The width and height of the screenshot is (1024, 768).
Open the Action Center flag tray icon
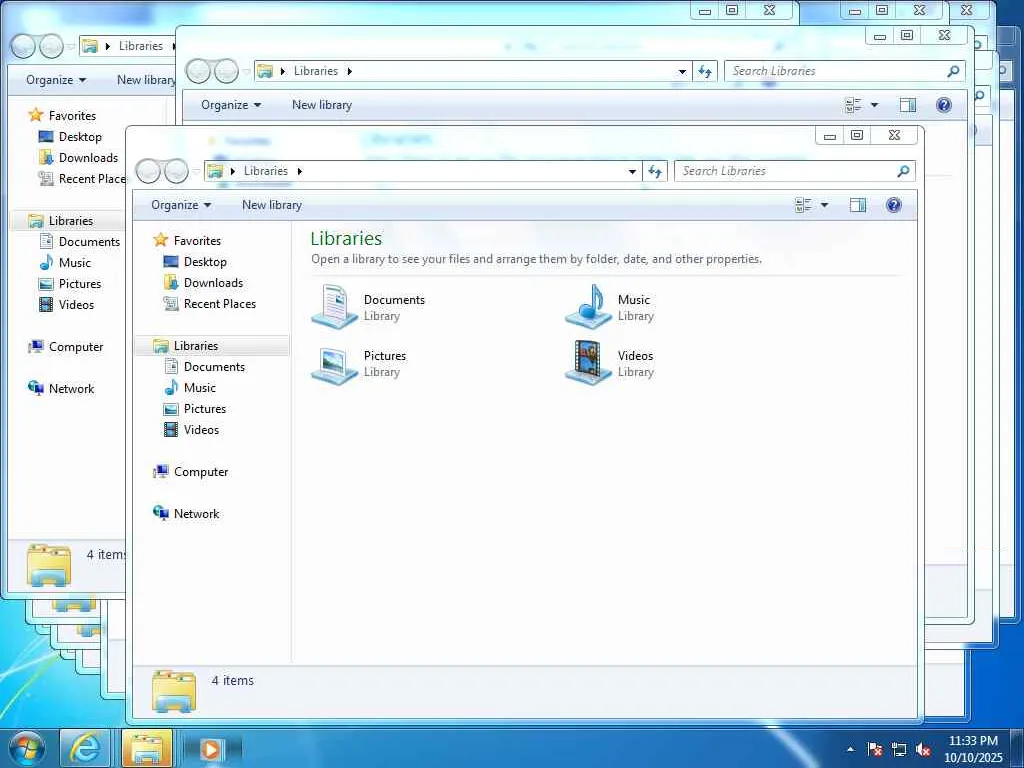[875, 749]
